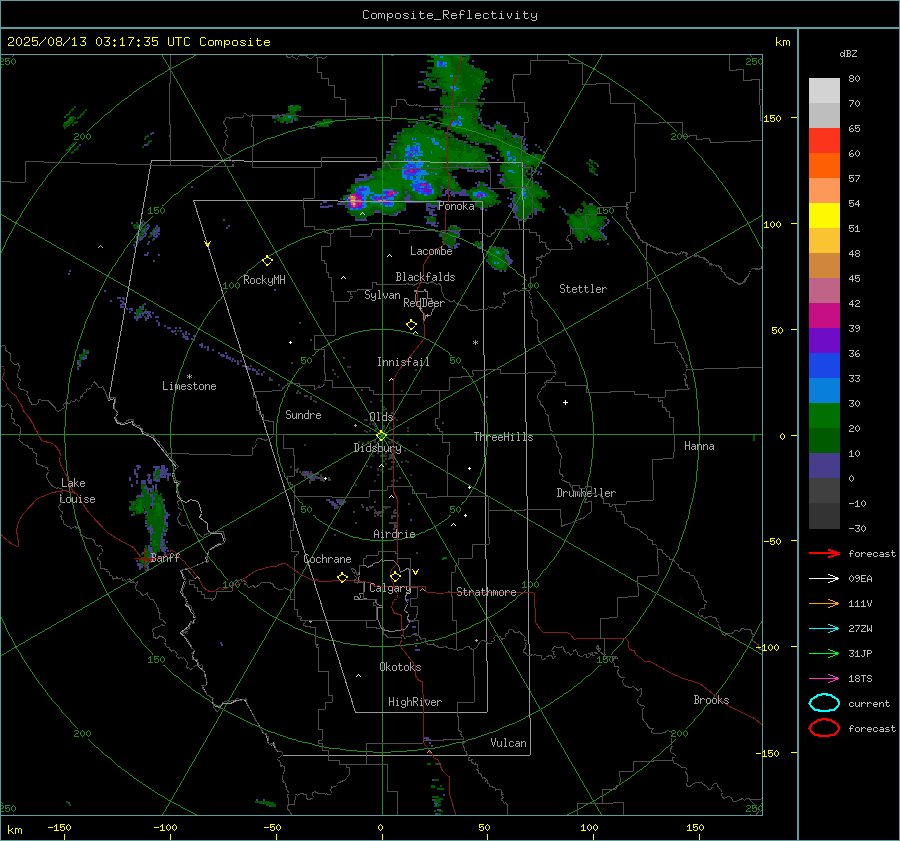This screenshot has width=900, height=841.
Task: Click the yellow diamond at the radar center
Action: [381, 435]
